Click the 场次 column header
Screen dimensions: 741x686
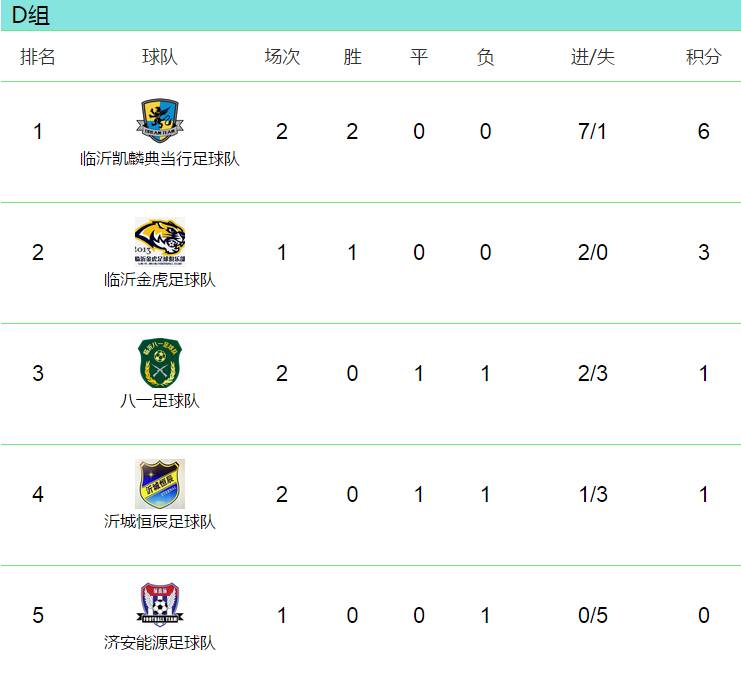(x=282, y=57)
